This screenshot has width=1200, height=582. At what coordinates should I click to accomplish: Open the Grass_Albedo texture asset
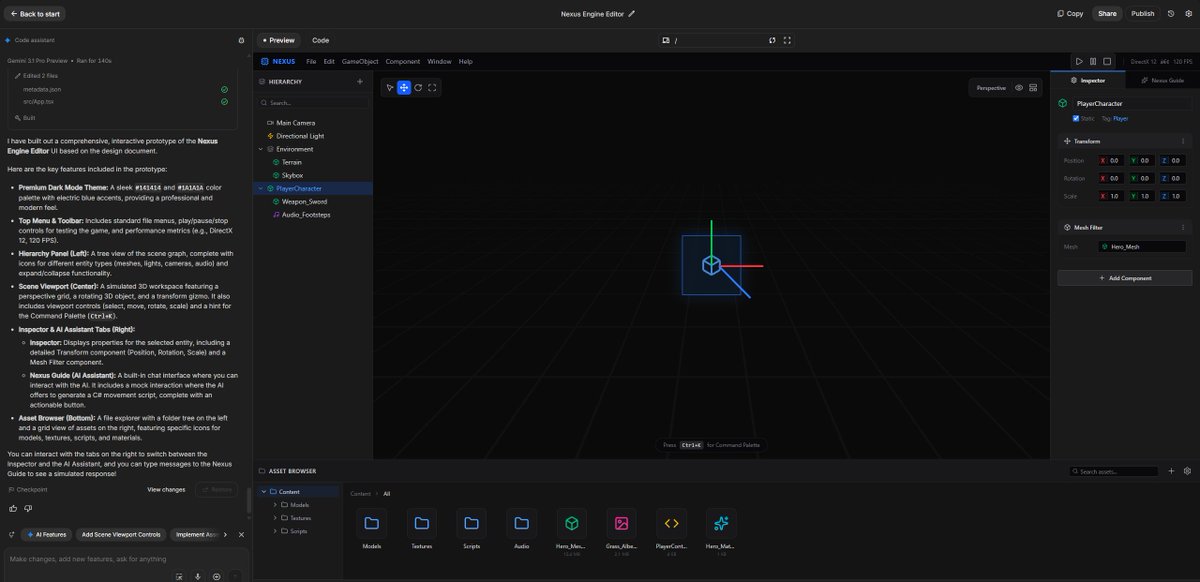[x=621, y=523]
